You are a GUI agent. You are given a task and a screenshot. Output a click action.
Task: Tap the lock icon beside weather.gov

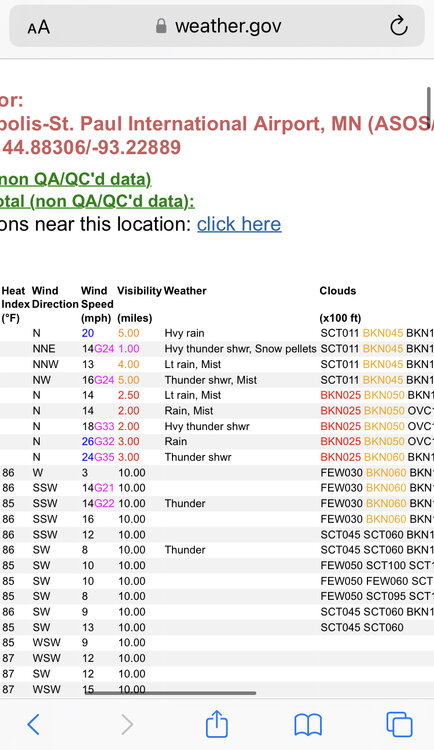[161, 26]
